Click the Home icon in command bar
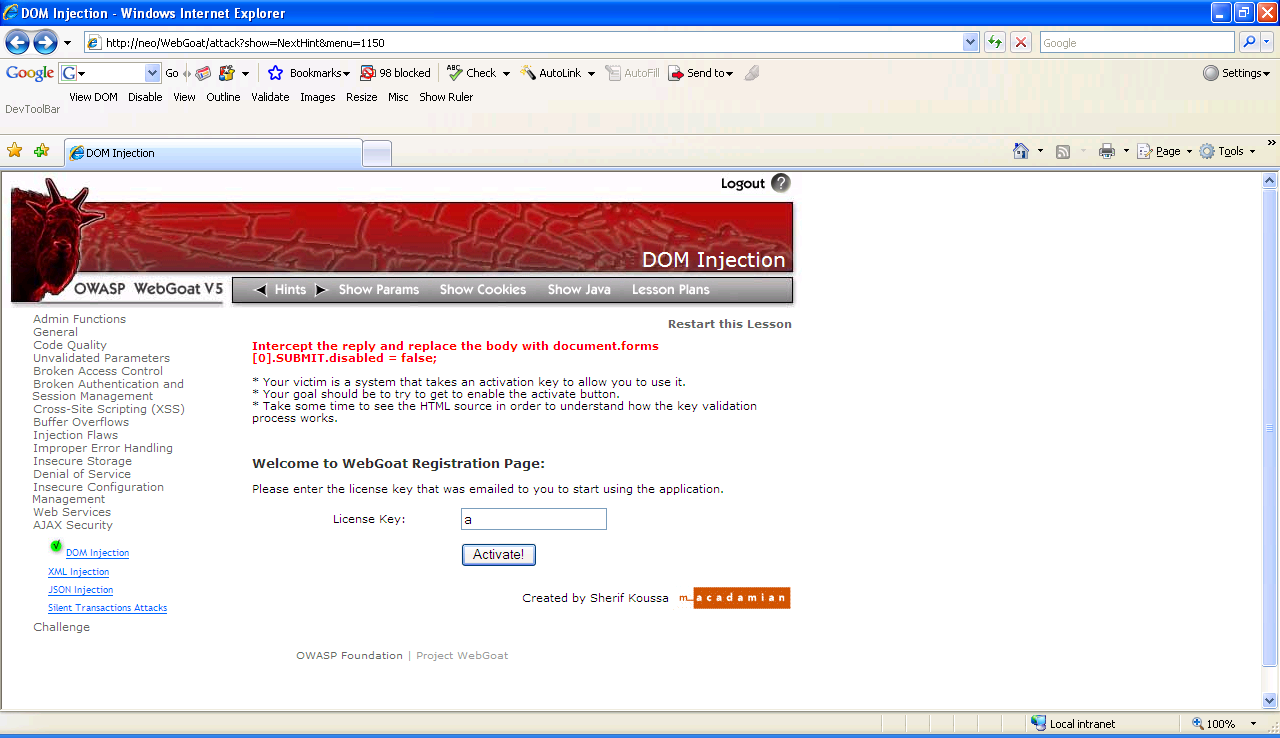The width and height of the screenshot is (1280, 738). [x=1020, y=151]
